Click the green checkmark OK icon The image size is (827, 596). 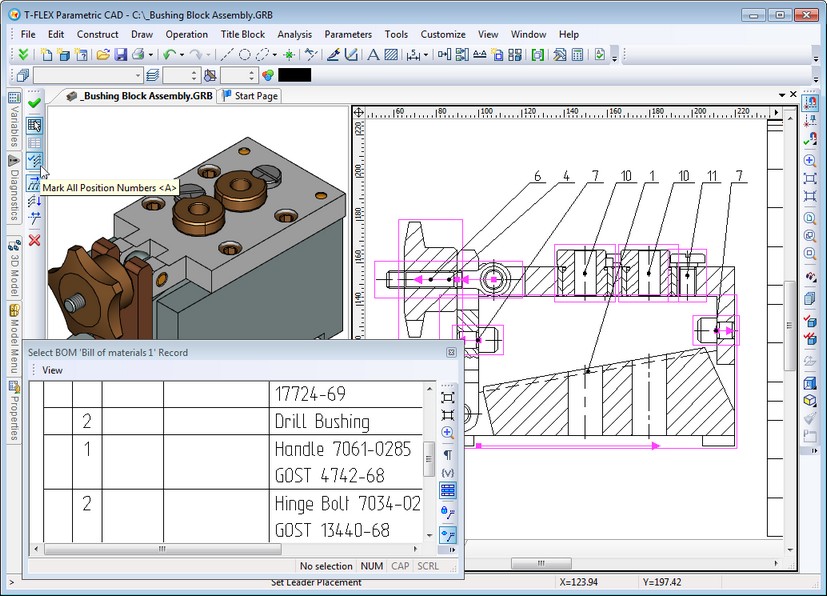(35, 103)
